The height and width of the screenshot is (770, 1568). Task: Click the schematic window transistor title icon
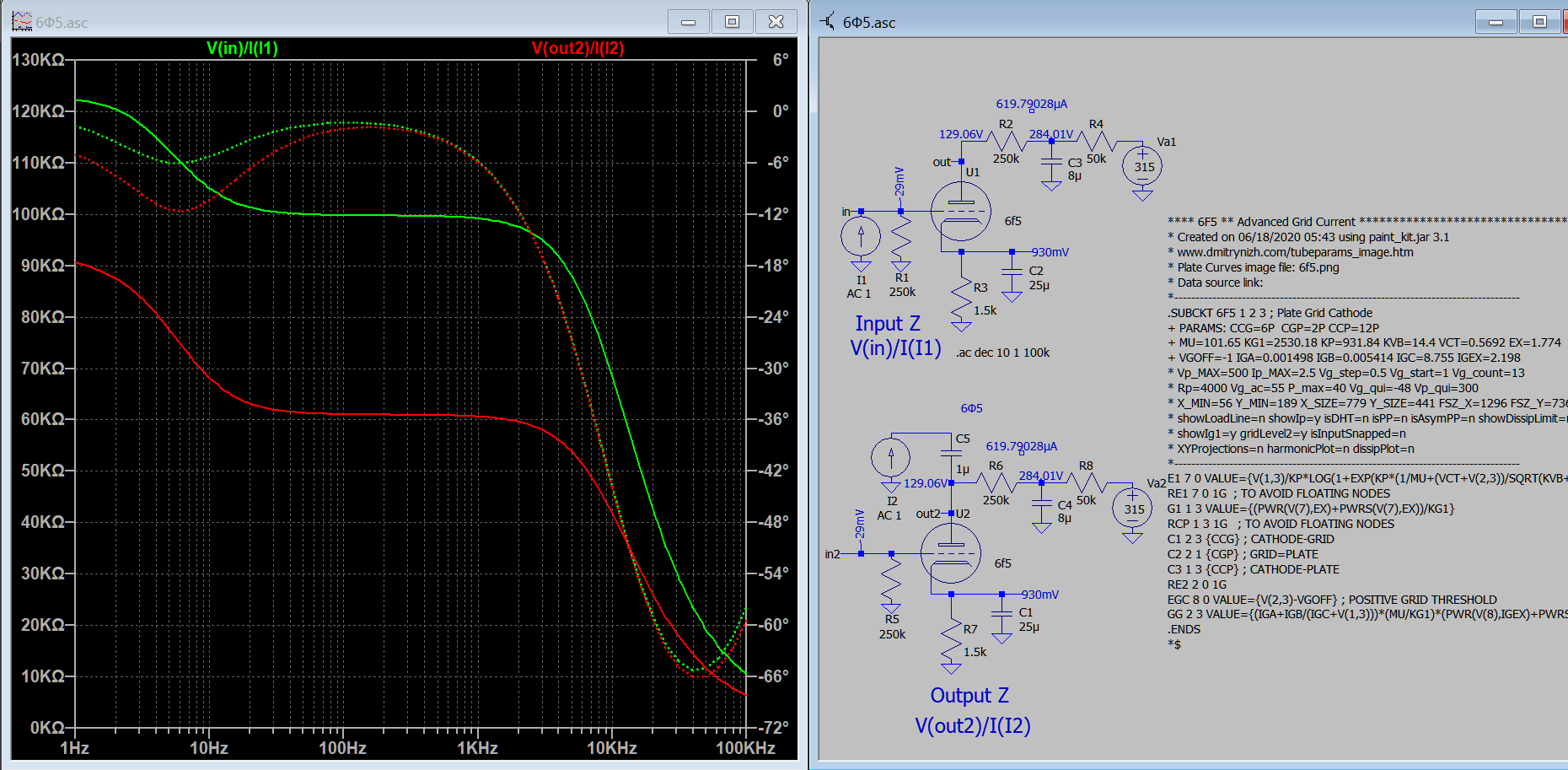(828, 21)
